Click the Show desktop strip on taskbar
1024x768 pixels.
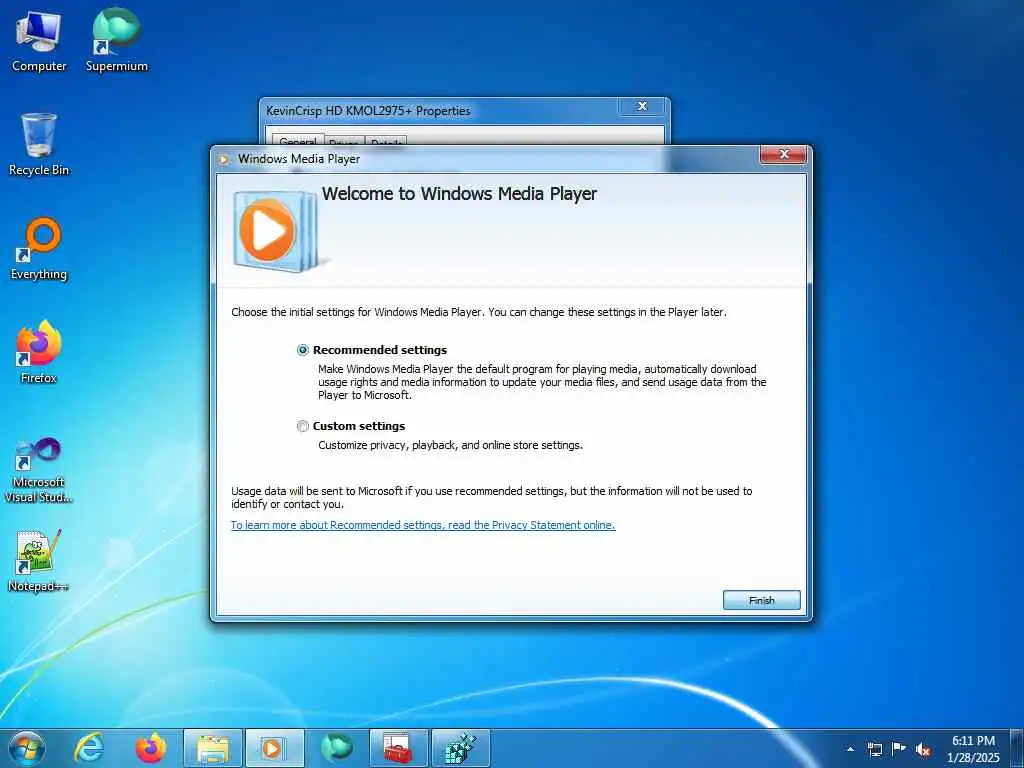tap(1017, 748)
